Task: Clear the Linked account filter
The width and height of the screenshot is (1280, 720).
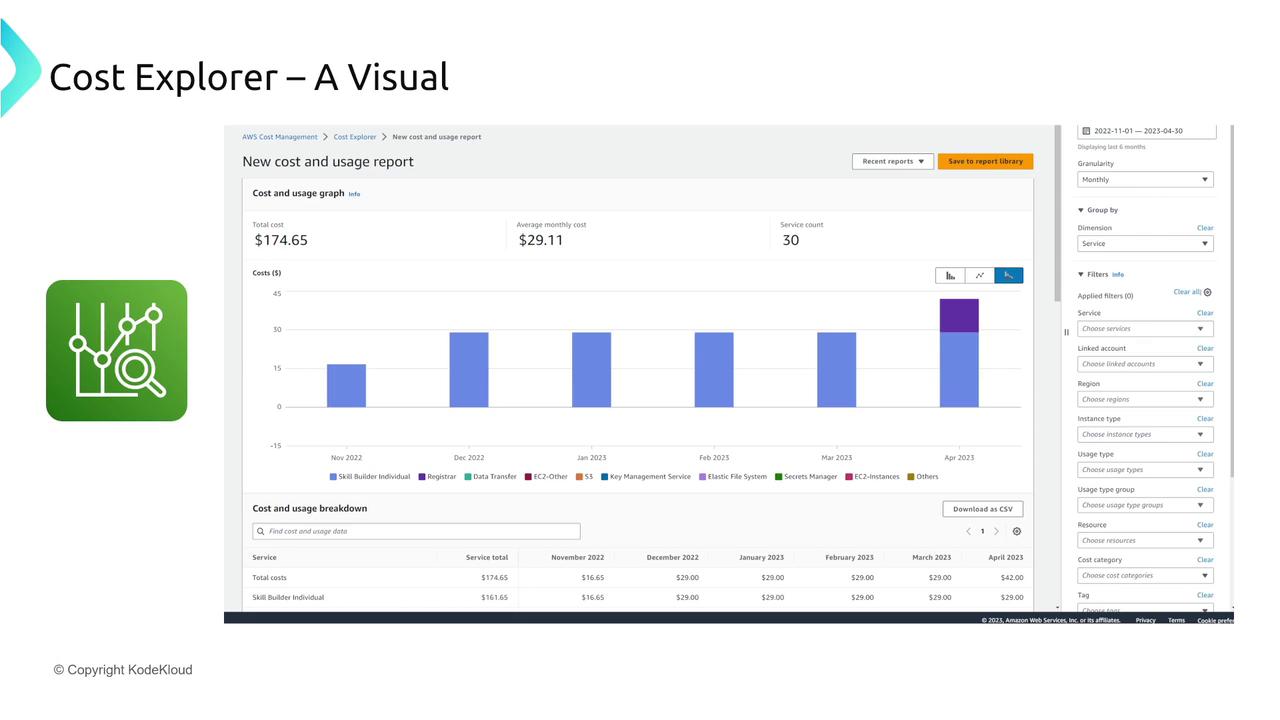Action: pyautogui.click(x=1205, y=348)
